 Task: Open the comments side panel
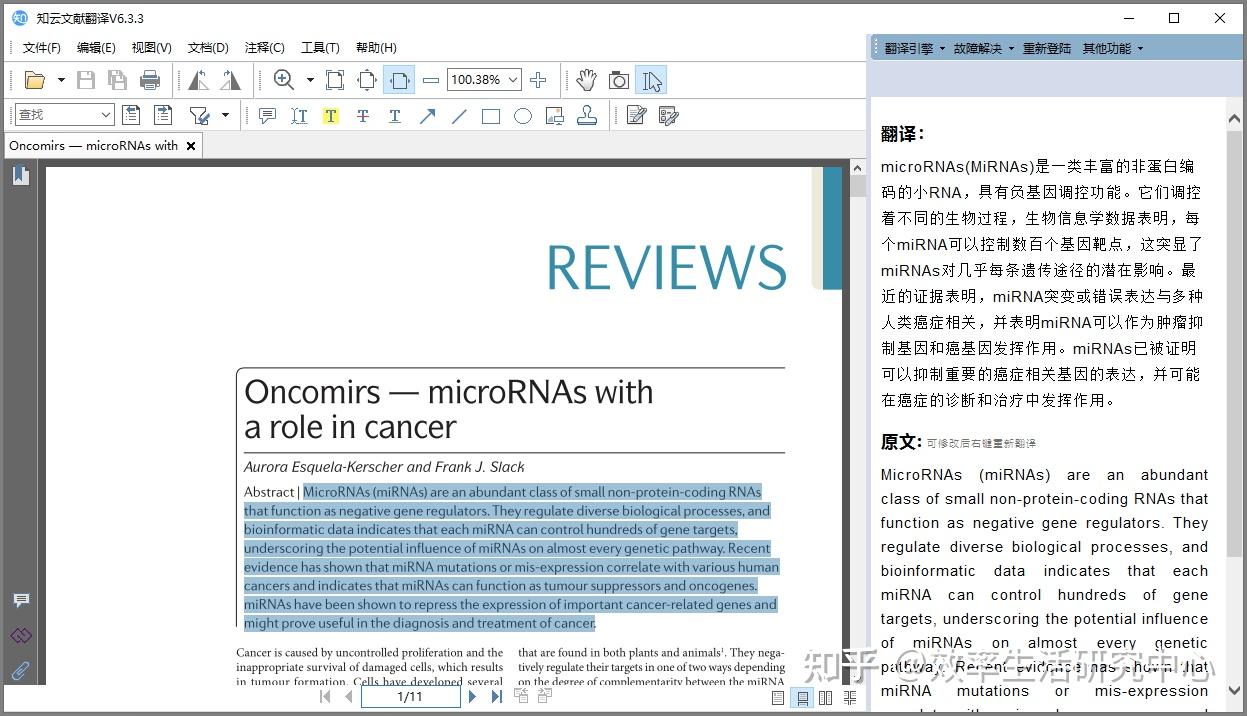(x=21, y=600)
